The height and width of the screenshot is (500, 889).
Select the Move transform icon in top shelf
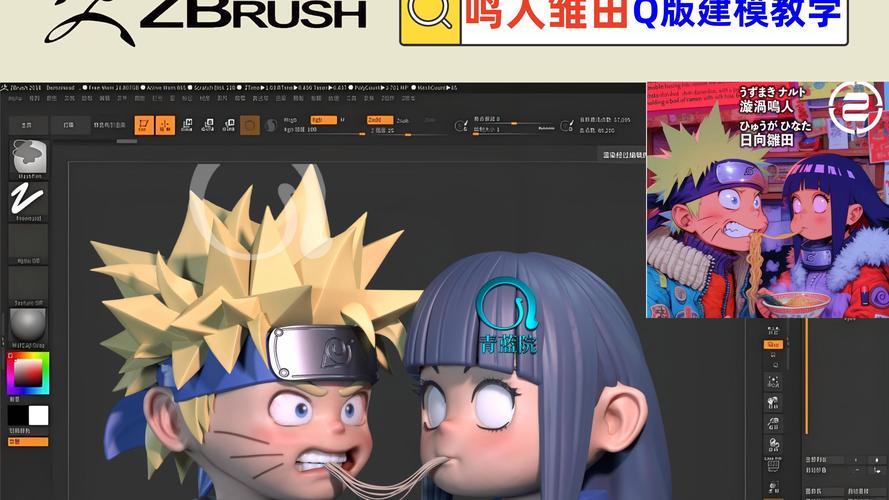(187, 125)
